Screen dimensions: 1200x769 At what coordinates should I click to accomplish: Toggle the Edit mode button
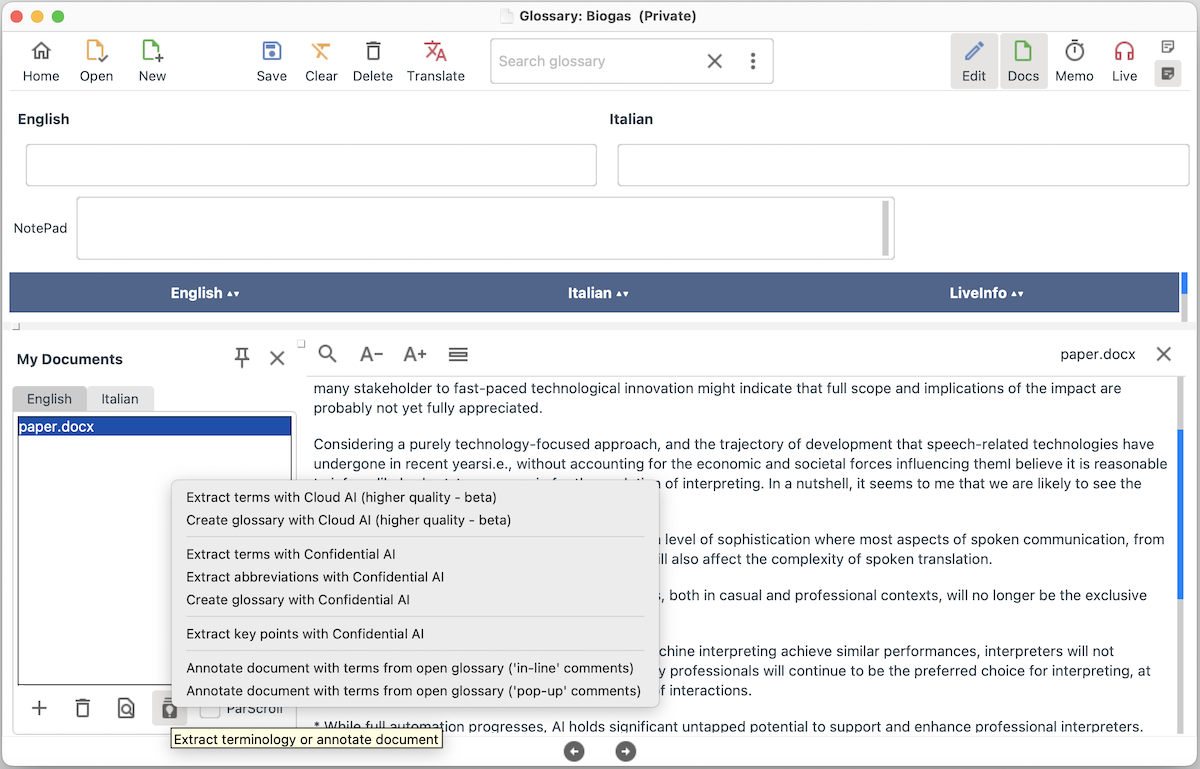pos(973,61)
